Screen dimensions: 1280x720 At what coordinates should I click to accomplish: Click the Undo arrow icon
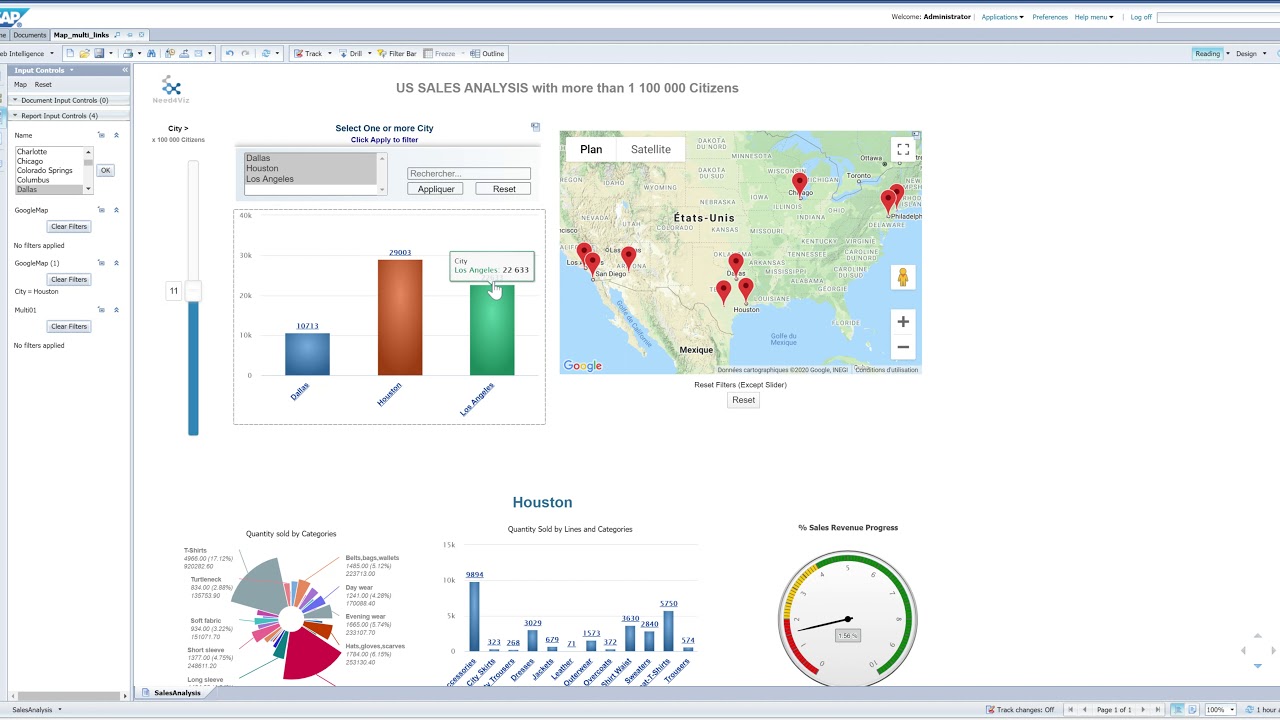(229, 53)
